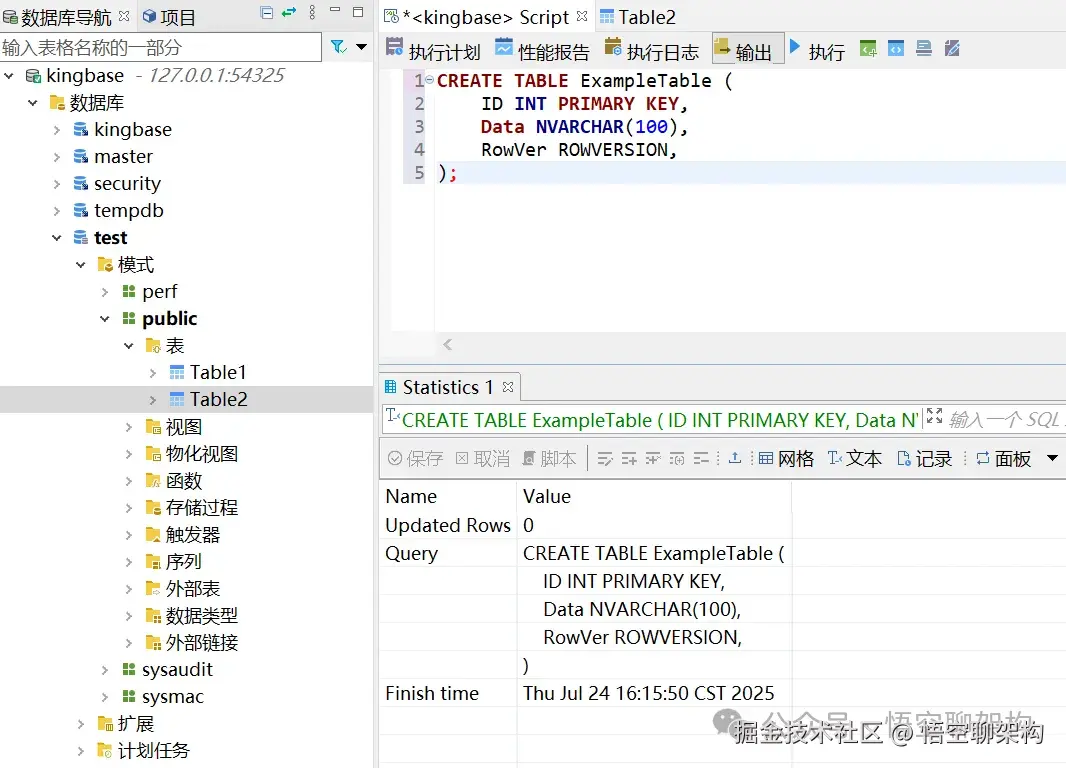This screenshot has width=1066, height=768.
Task: Click the SQL filter expression input
Action: 1005,420
